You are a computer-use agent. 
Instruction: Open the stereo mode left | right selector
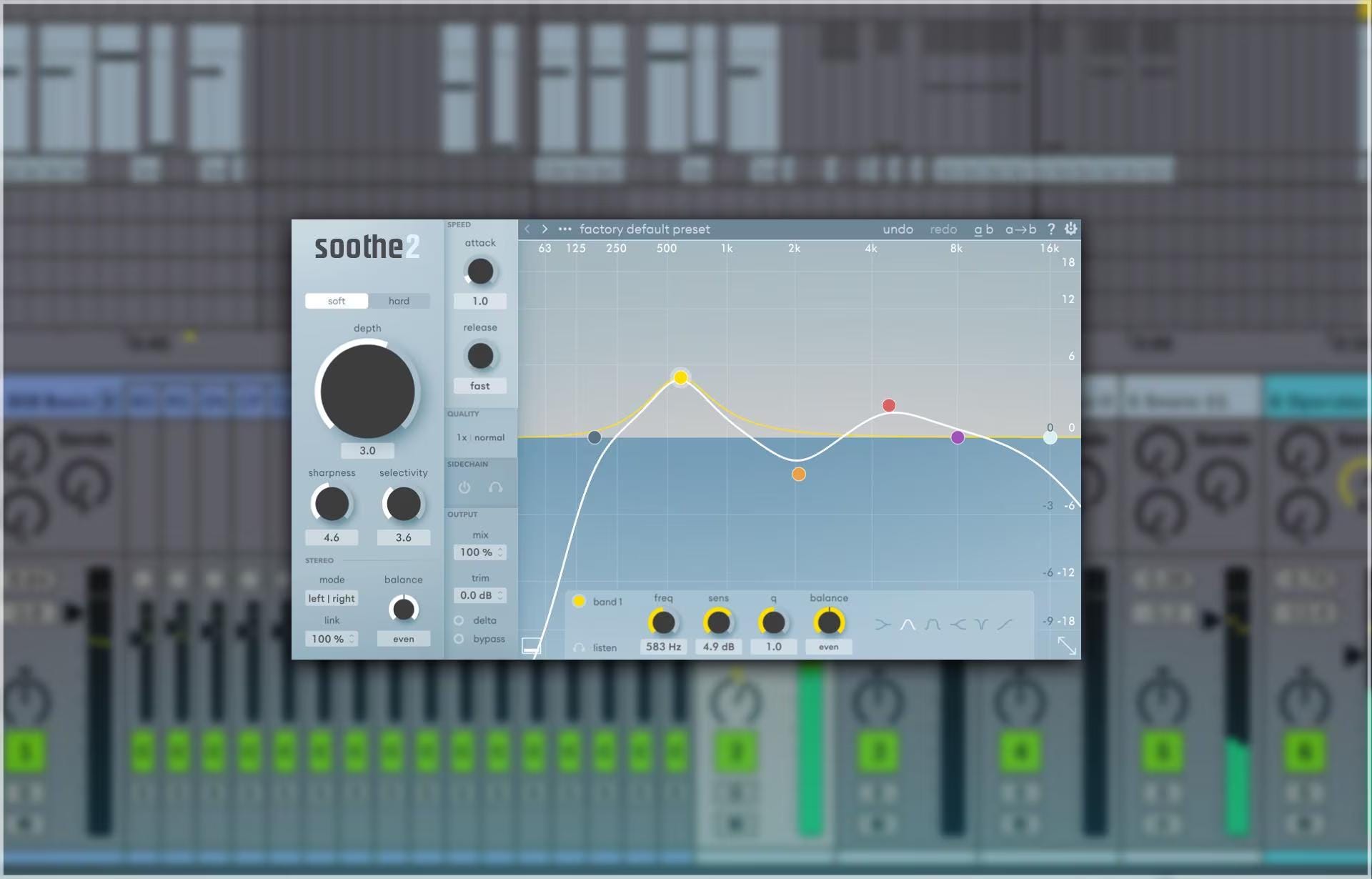(x=332, y=598)
